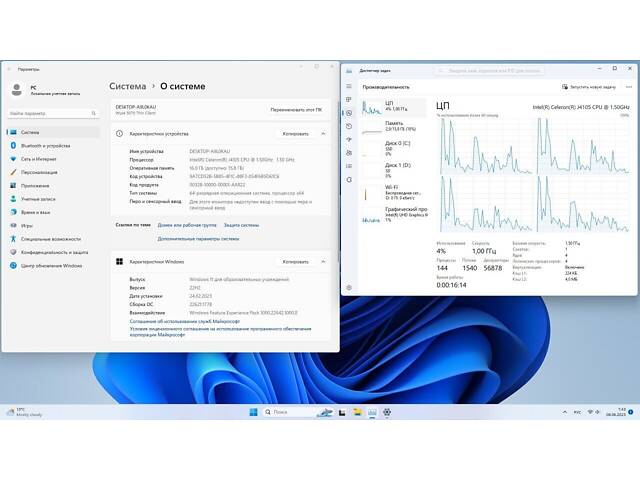Copy Windows specifications with Копировать
The width and height of the screenshot is (640, 480).
296,262
